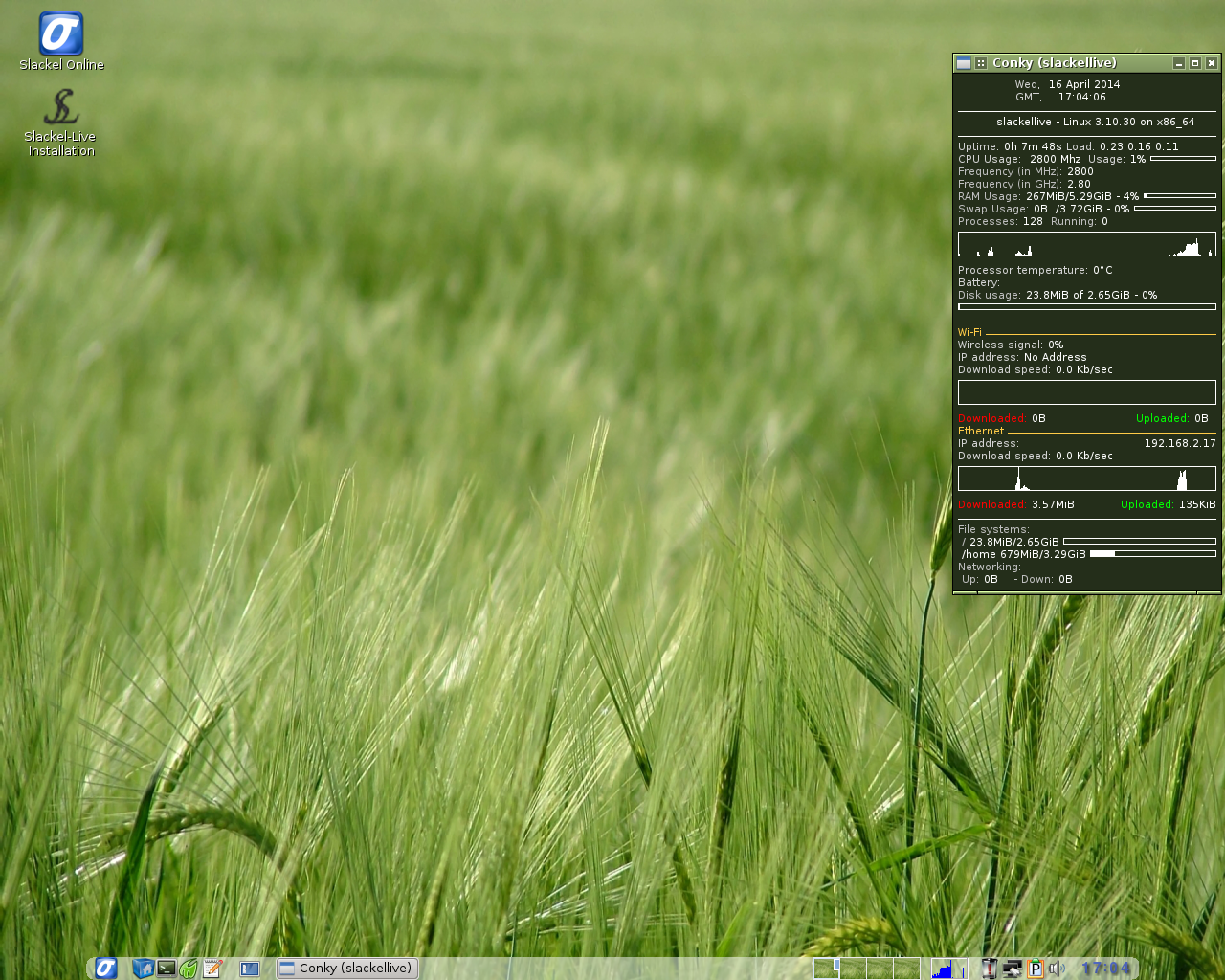
Task: Switch to the fourth workspace in the pager
Action: [906, 969]
